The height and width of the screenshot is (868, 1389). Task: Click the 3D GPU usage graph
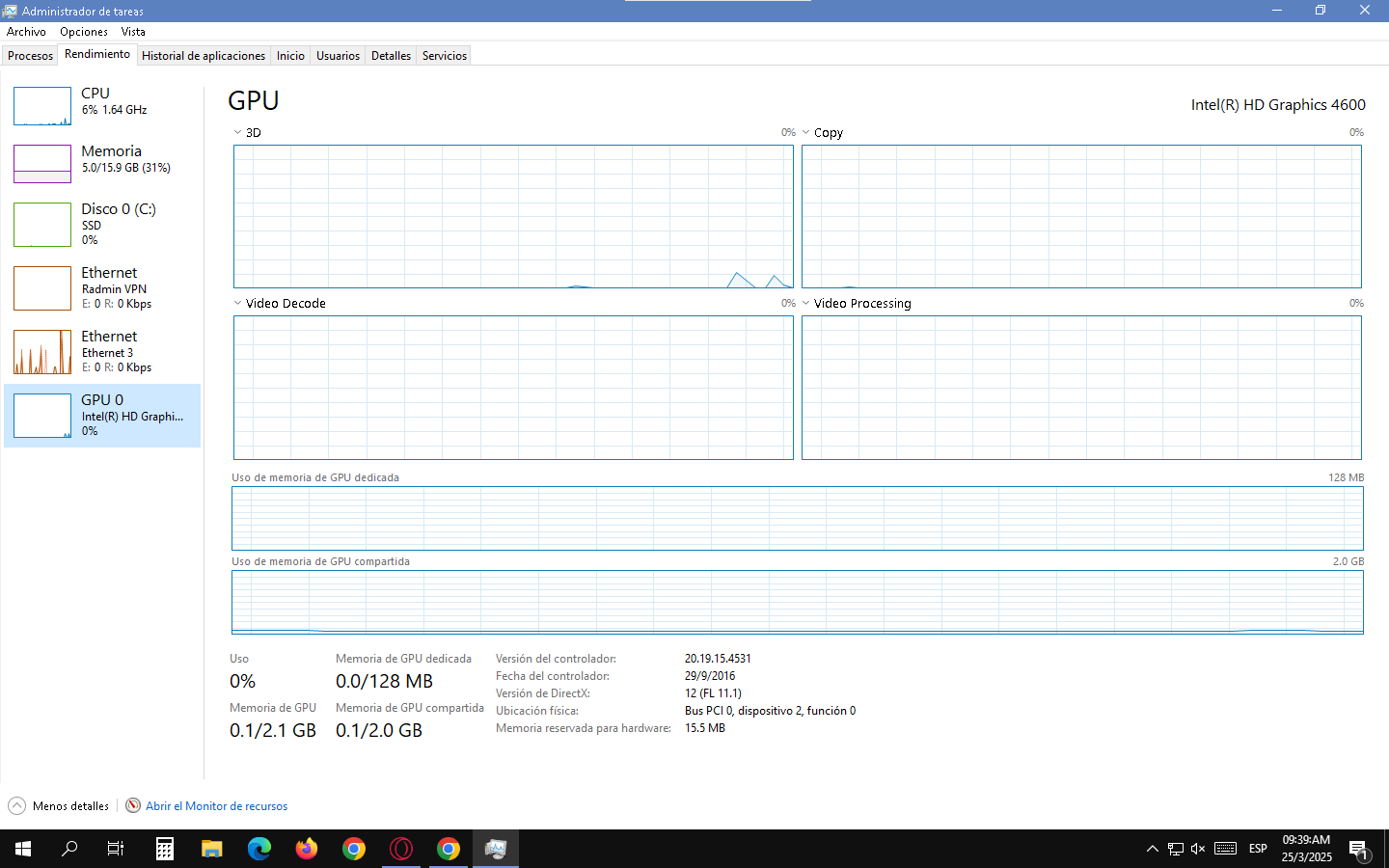(x=513, y=217)
